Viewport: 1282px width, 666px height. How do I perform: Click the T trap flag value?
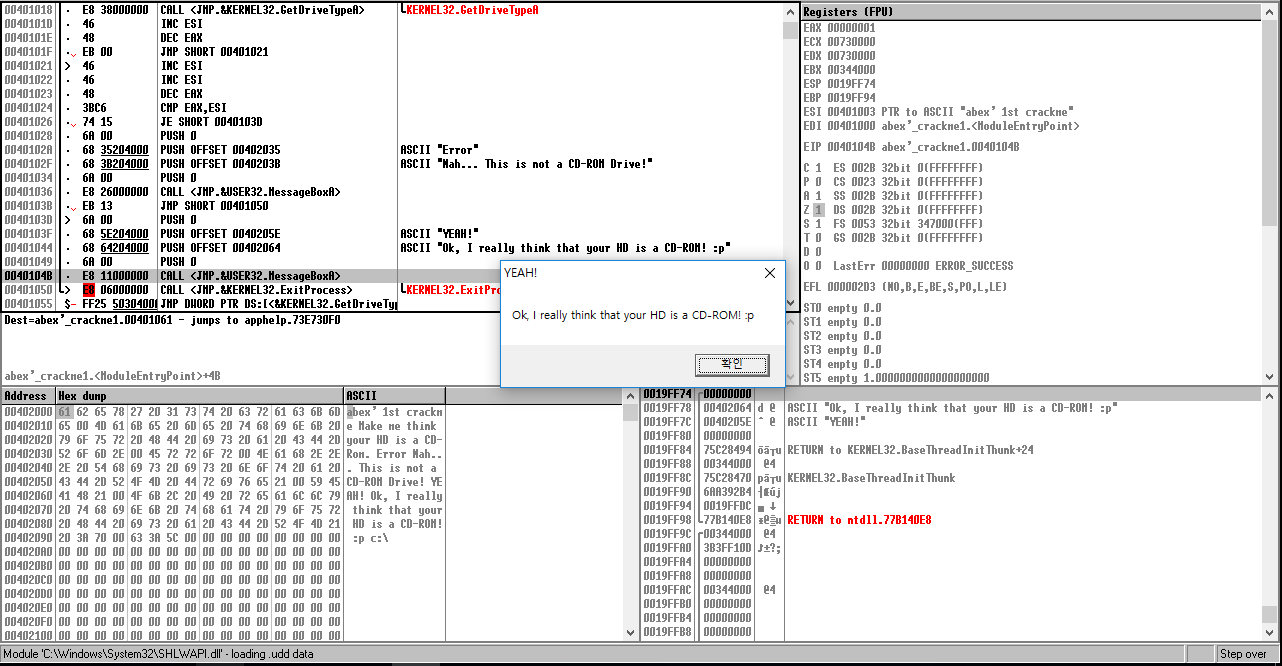coord(818,238)
